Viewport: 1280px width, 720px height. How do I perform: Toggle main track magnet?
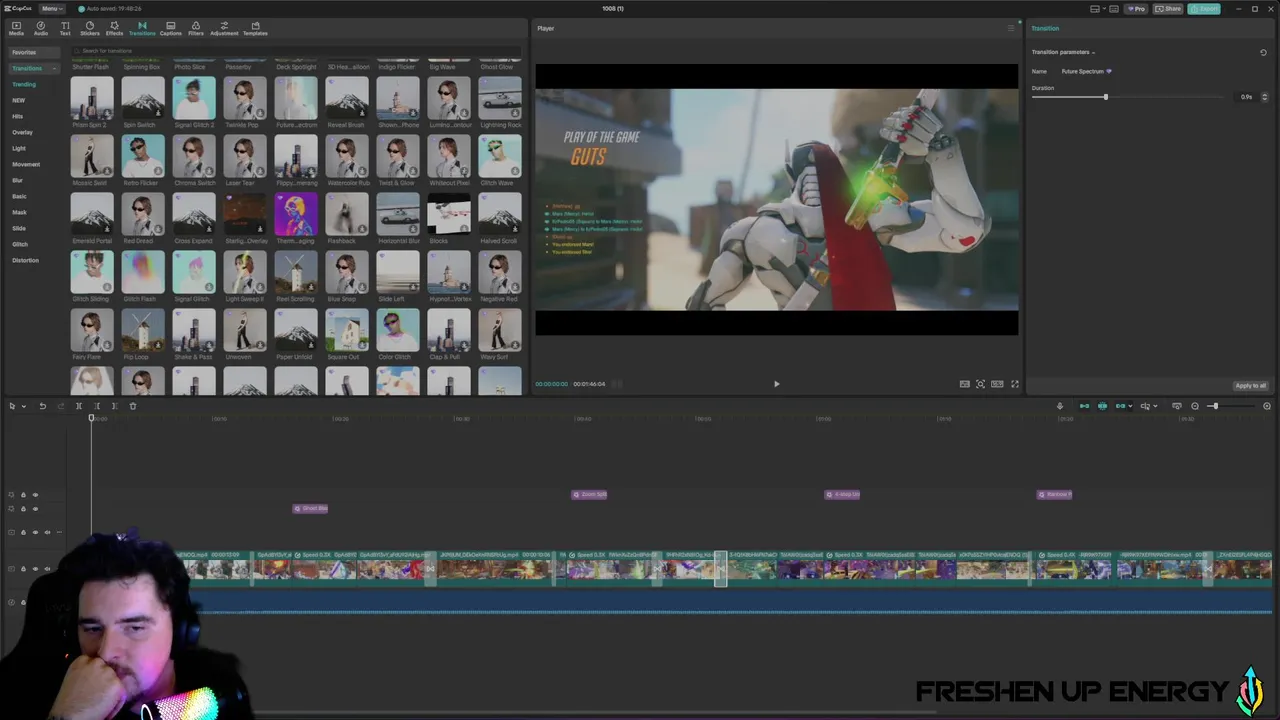point(1084,406)
